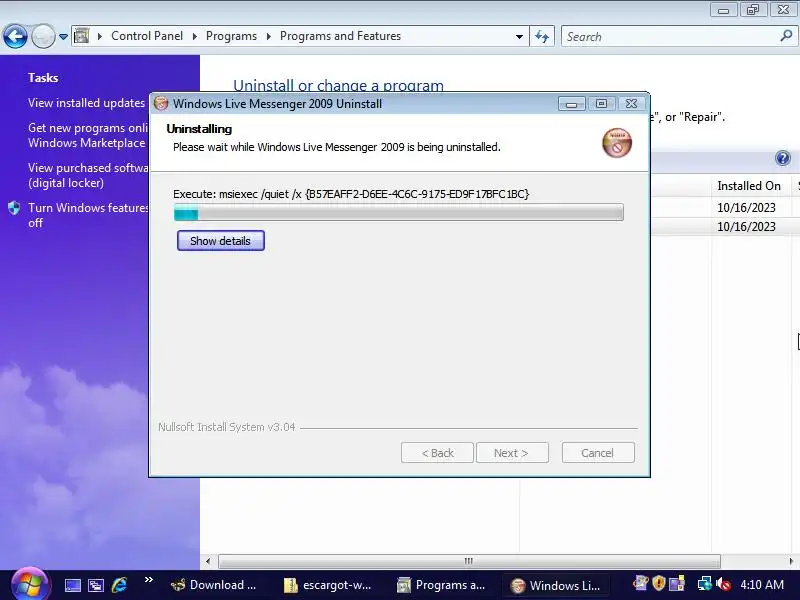This screenshot has height=600, width=800.
Task: Click the Show details button
Action: 220,241
